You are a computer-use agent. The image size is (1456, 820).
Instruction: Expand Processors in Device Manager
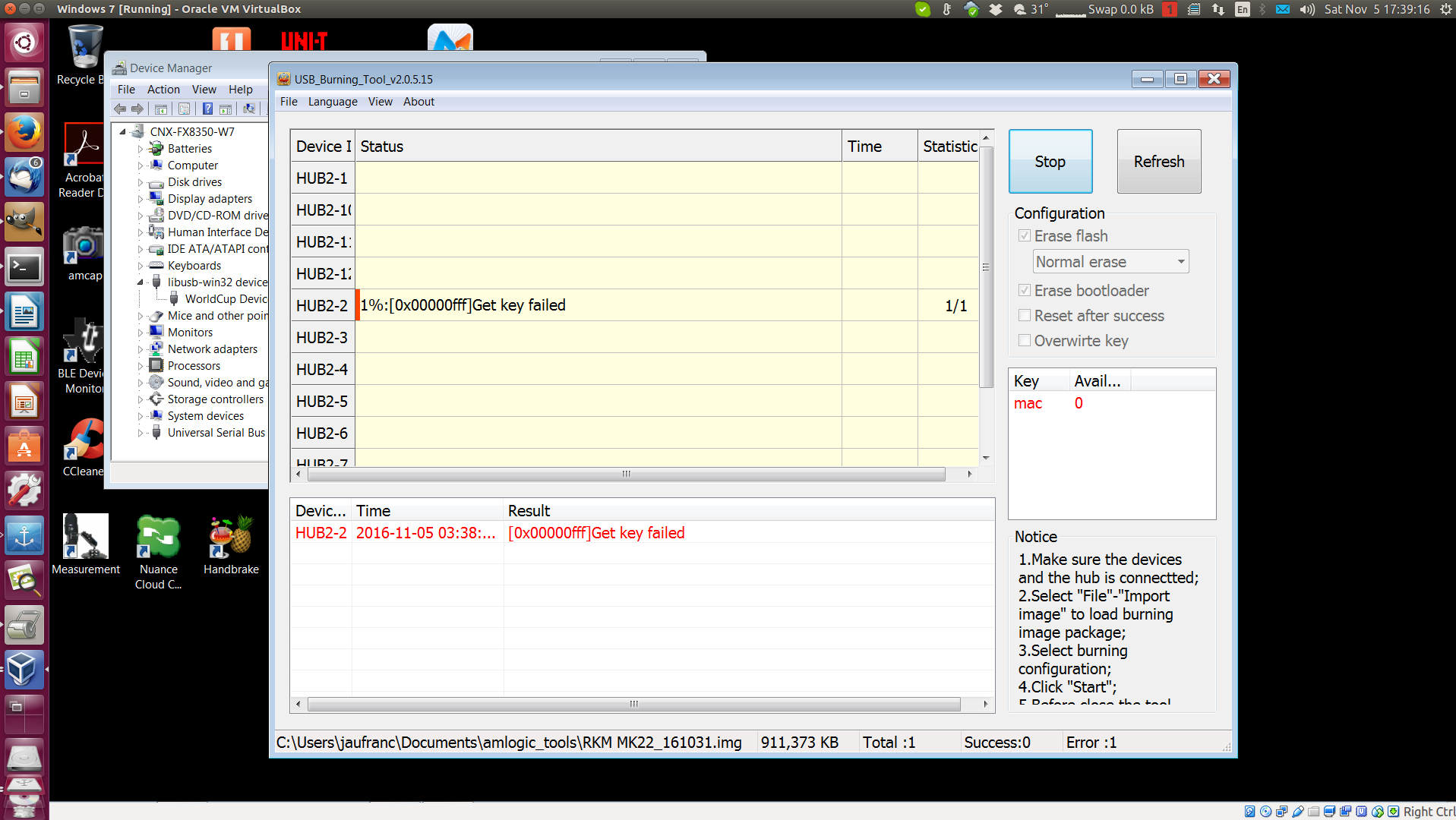point(141,366)
